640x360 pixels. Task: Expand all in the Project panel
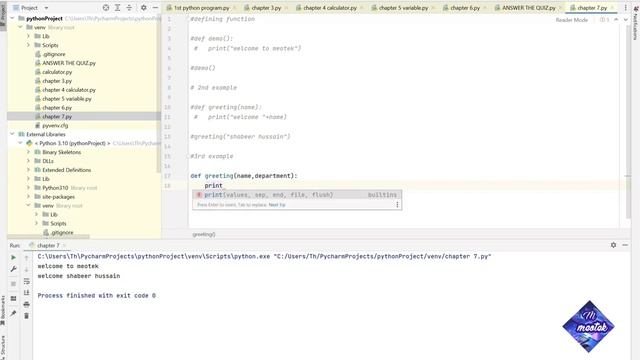(118, 8)
